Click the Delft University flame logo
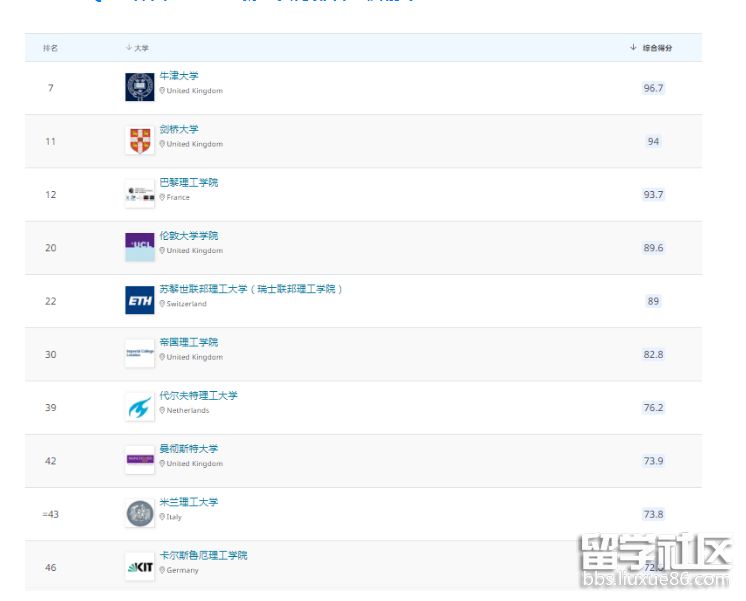 point(139,407)
